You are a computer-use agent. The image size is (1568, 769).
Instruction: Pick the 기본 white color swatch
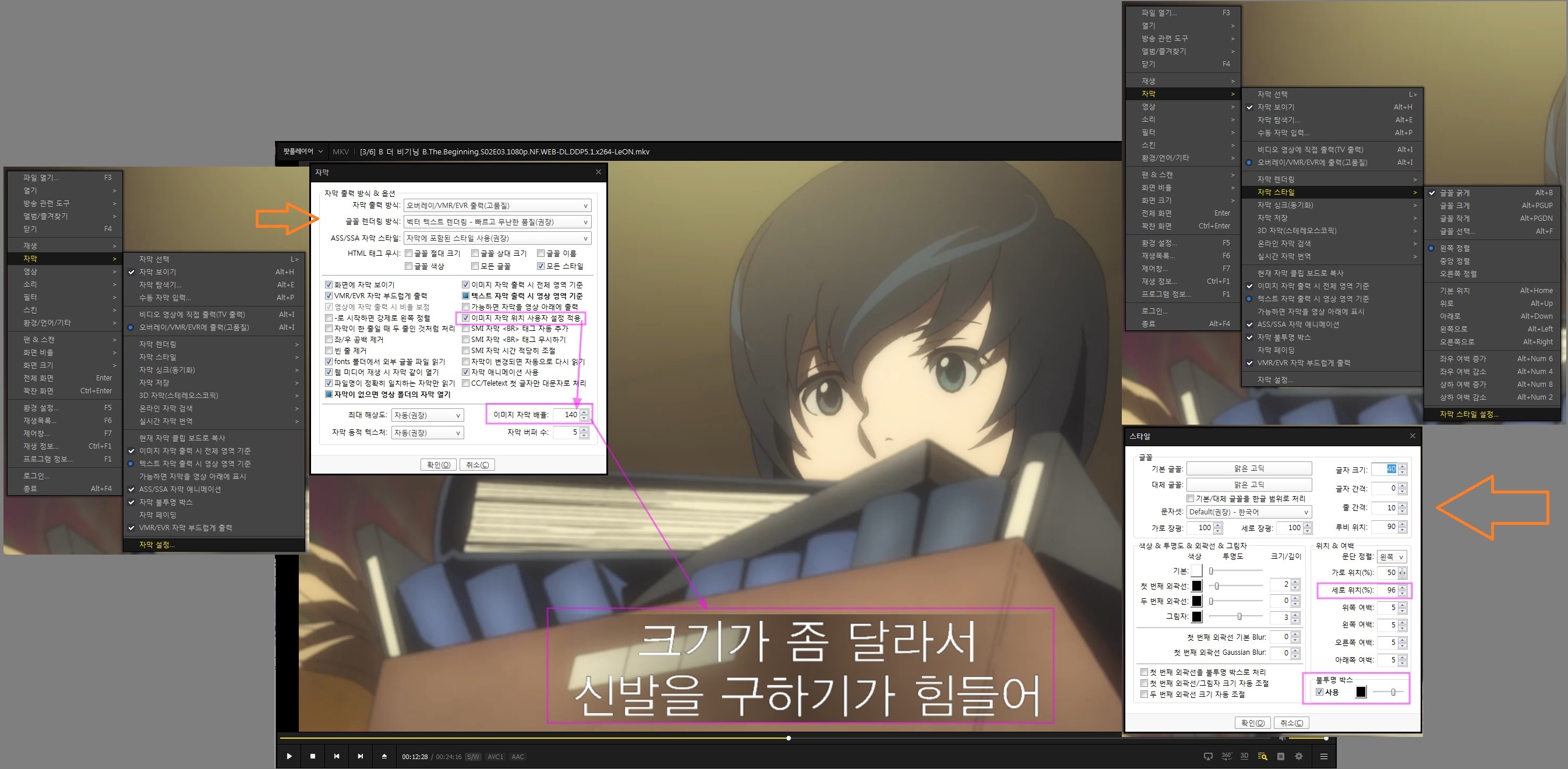click(x=1197, y=570)
